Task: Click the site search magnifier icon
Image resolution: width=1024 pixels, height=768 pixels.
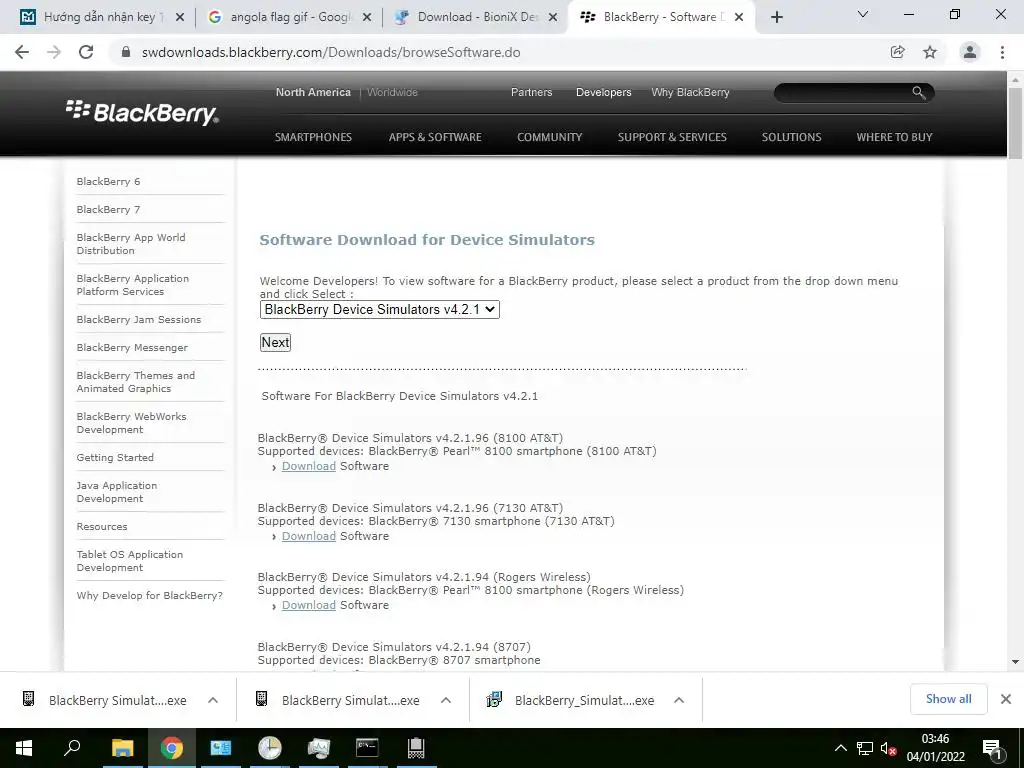Action: tap(919, 93)
